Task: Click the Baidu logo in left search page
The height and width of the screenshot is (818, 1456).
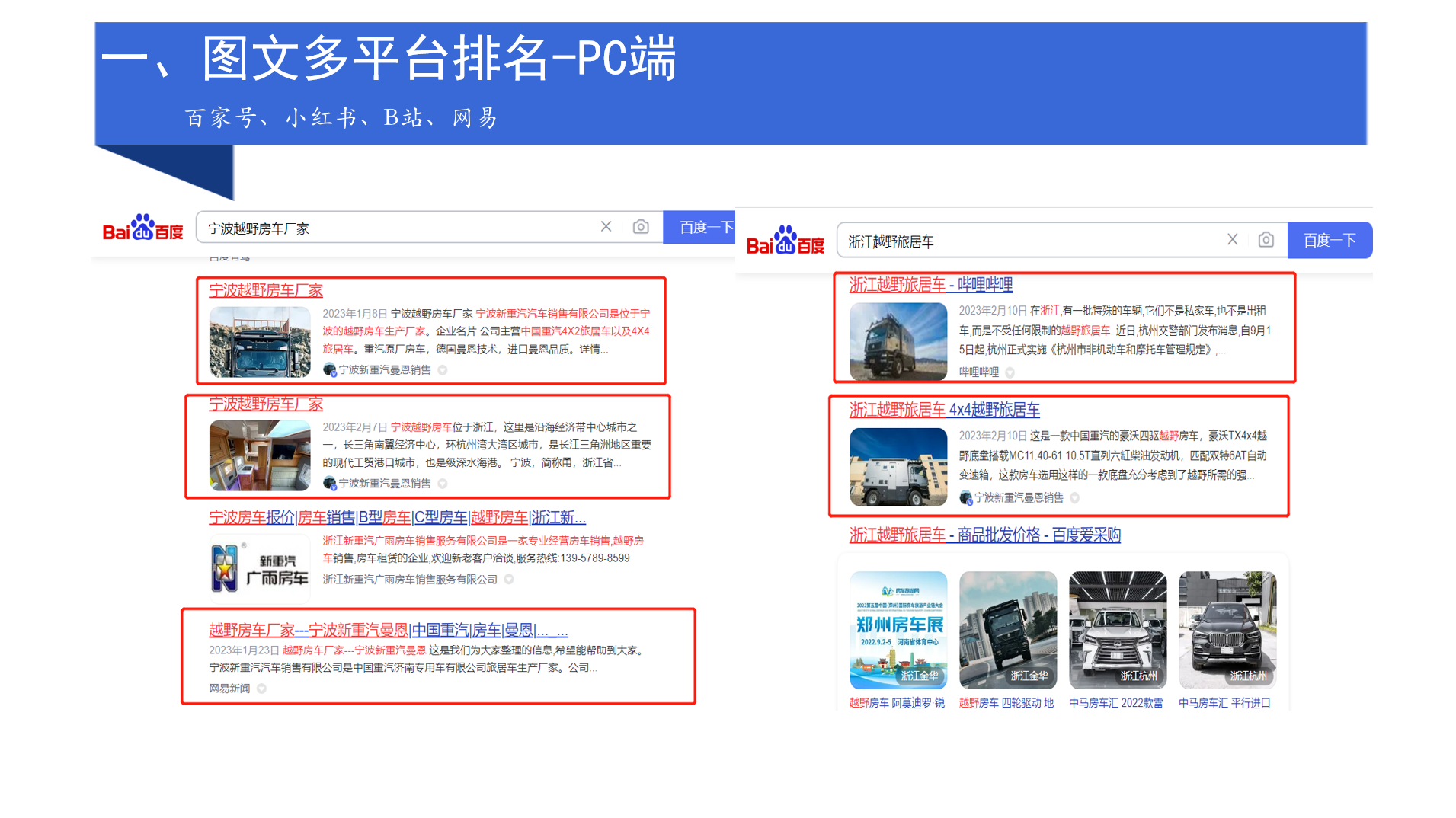Action: coord(142,228)
